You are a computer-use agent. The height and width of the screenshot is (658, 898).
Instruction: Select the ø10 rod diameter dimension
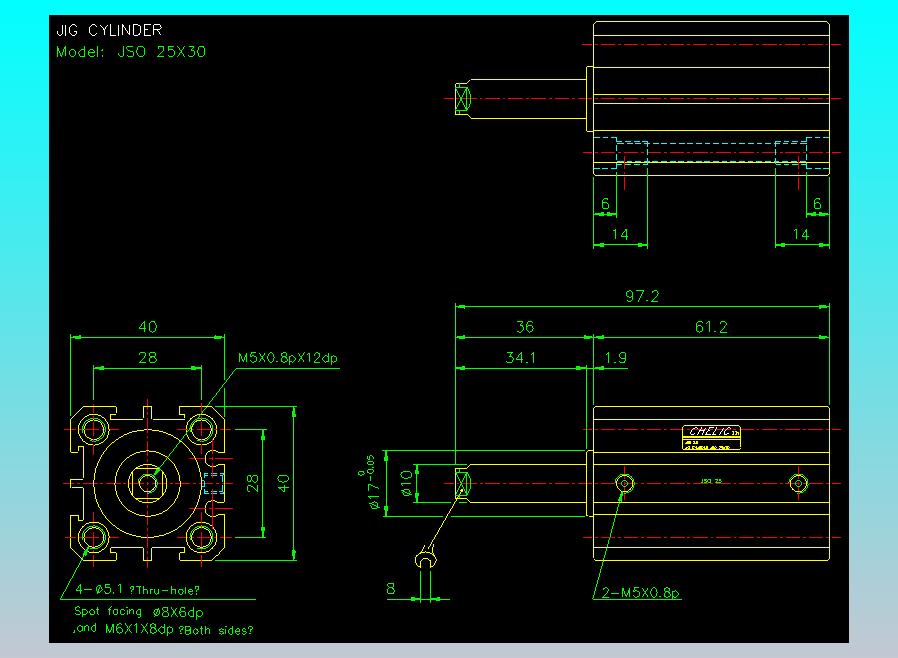[x=407, y=484]
